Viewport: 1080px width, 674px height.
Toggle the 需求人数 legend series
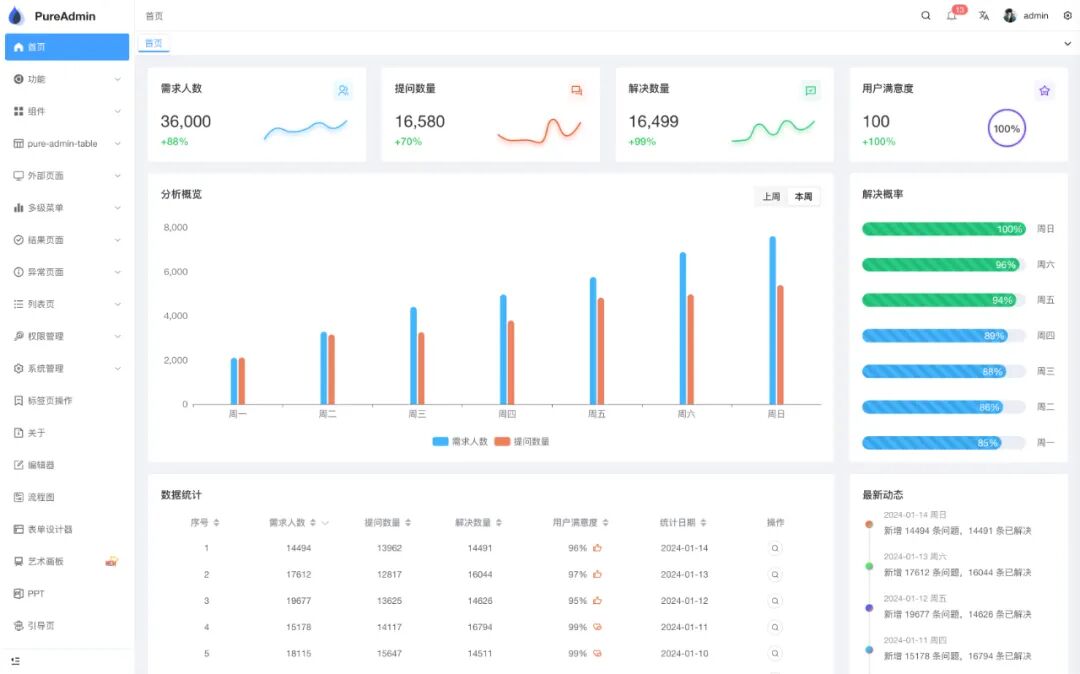pyautogui.click(x=459, y=441)
